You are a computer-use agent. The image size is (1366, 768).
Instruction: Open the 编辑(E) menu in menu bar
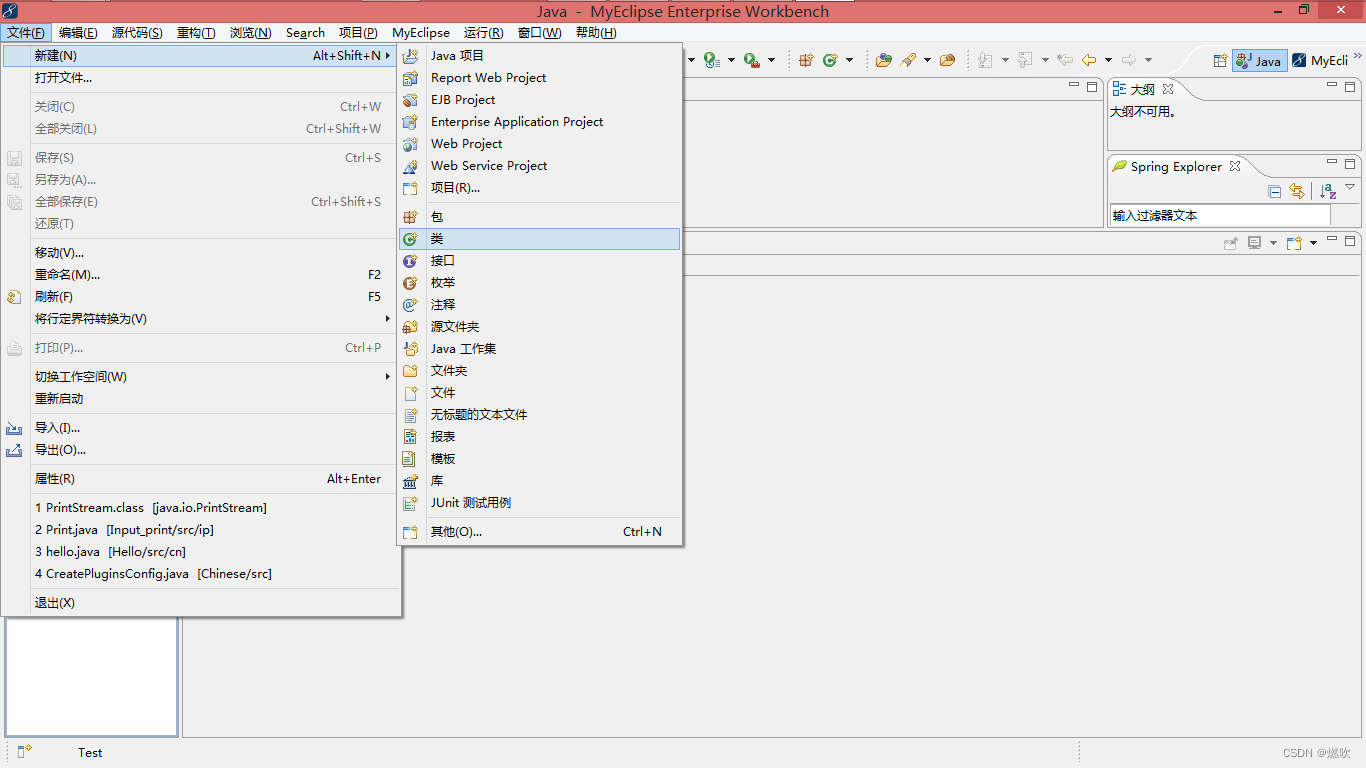click(78, 33)
